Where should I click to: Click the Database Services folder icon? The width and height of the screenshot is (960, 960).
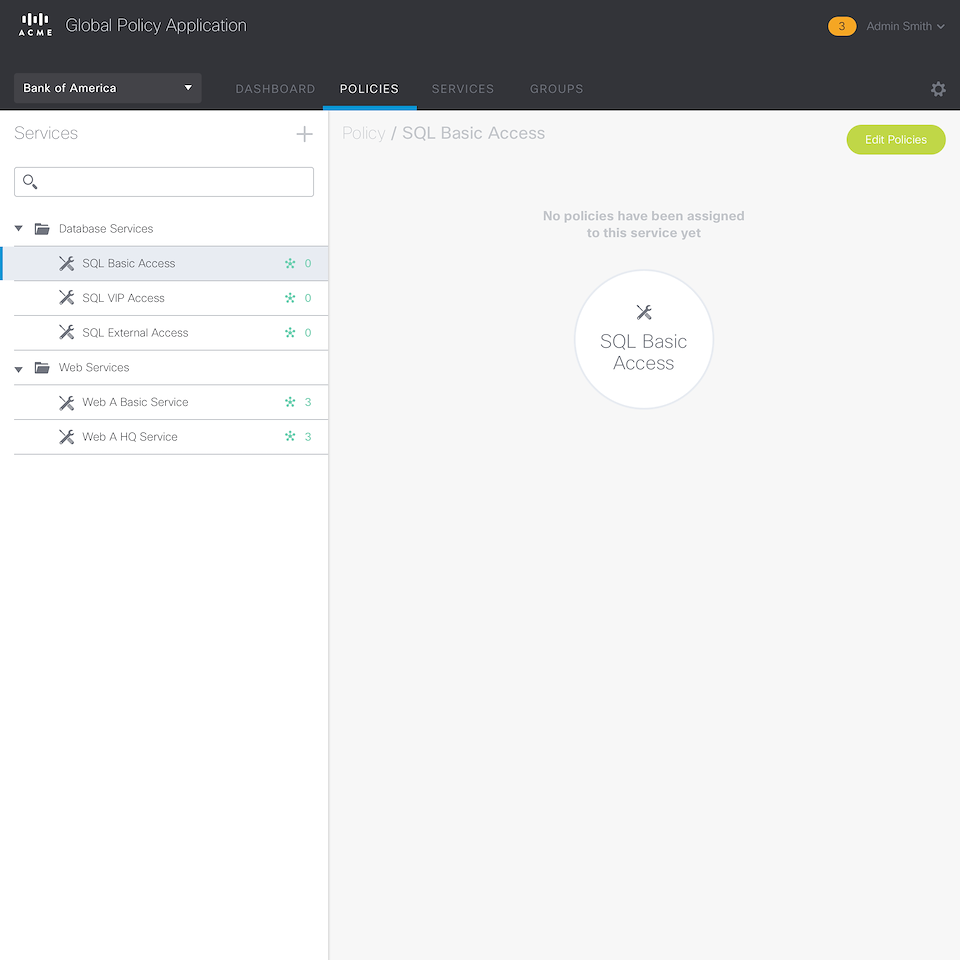[x=42, y=229]
